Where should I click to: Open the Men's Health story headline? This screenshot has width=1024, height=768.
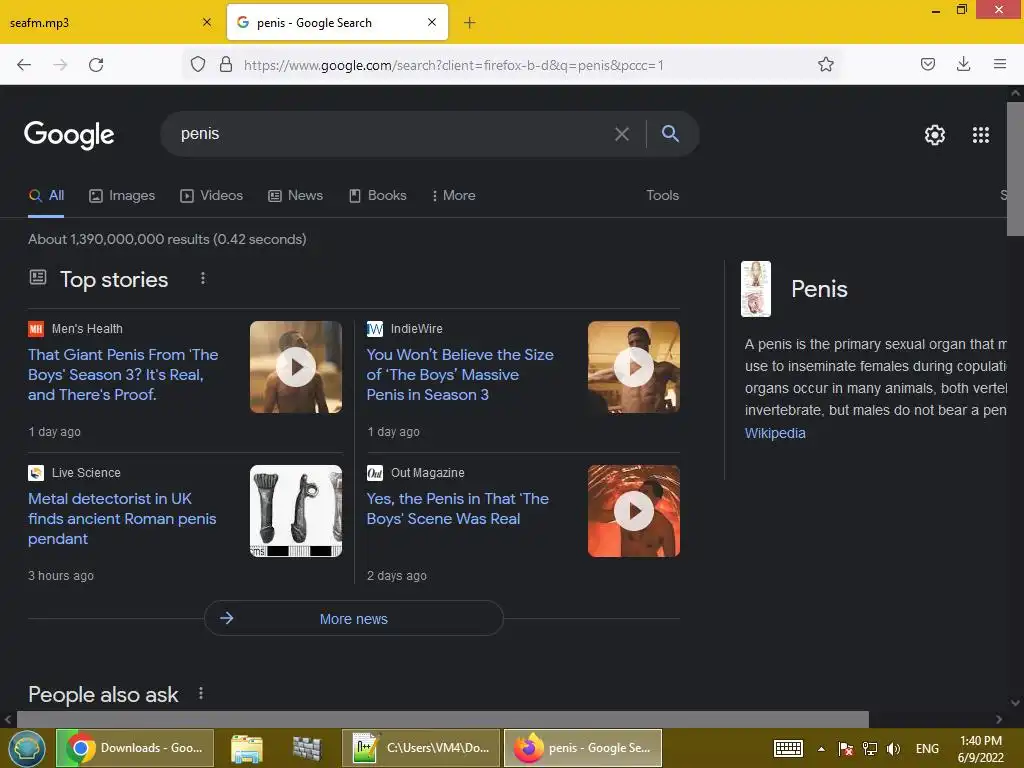tap(123, 374)
